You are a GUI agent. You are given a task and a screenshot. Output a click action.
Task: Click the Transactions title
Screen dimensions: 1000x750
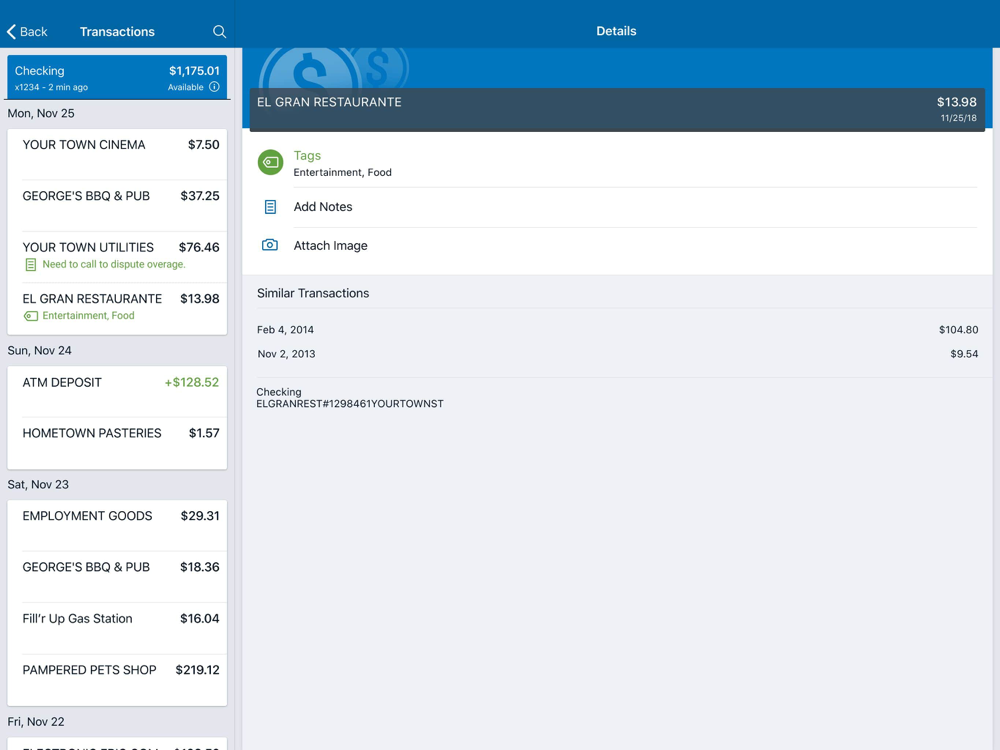[x=117, y=32]
